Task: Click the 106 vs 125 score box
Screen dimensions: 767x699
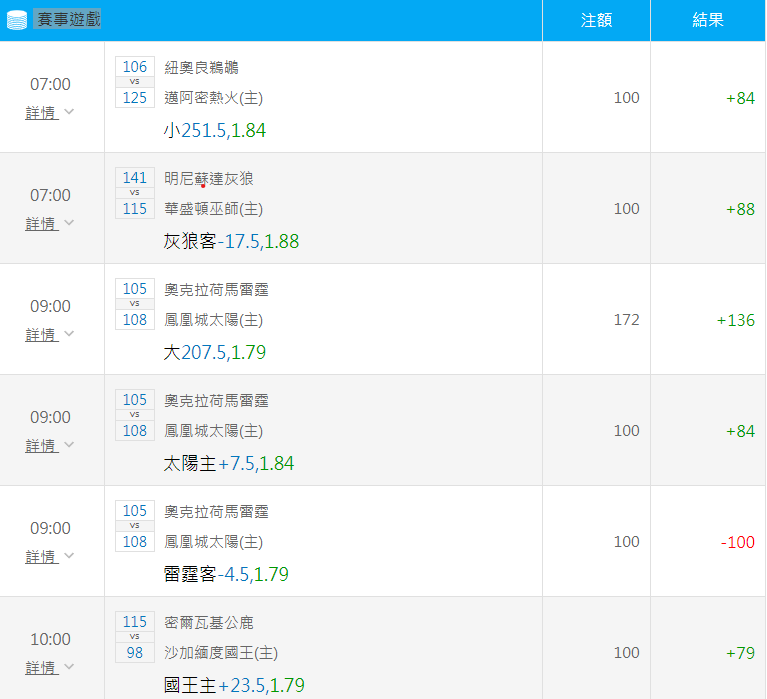Action: 135,82
